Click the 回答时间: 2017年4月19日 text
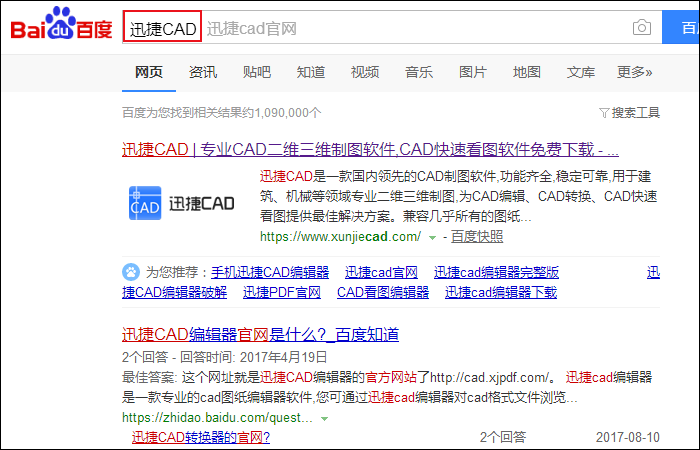 [x=253, y=357]
